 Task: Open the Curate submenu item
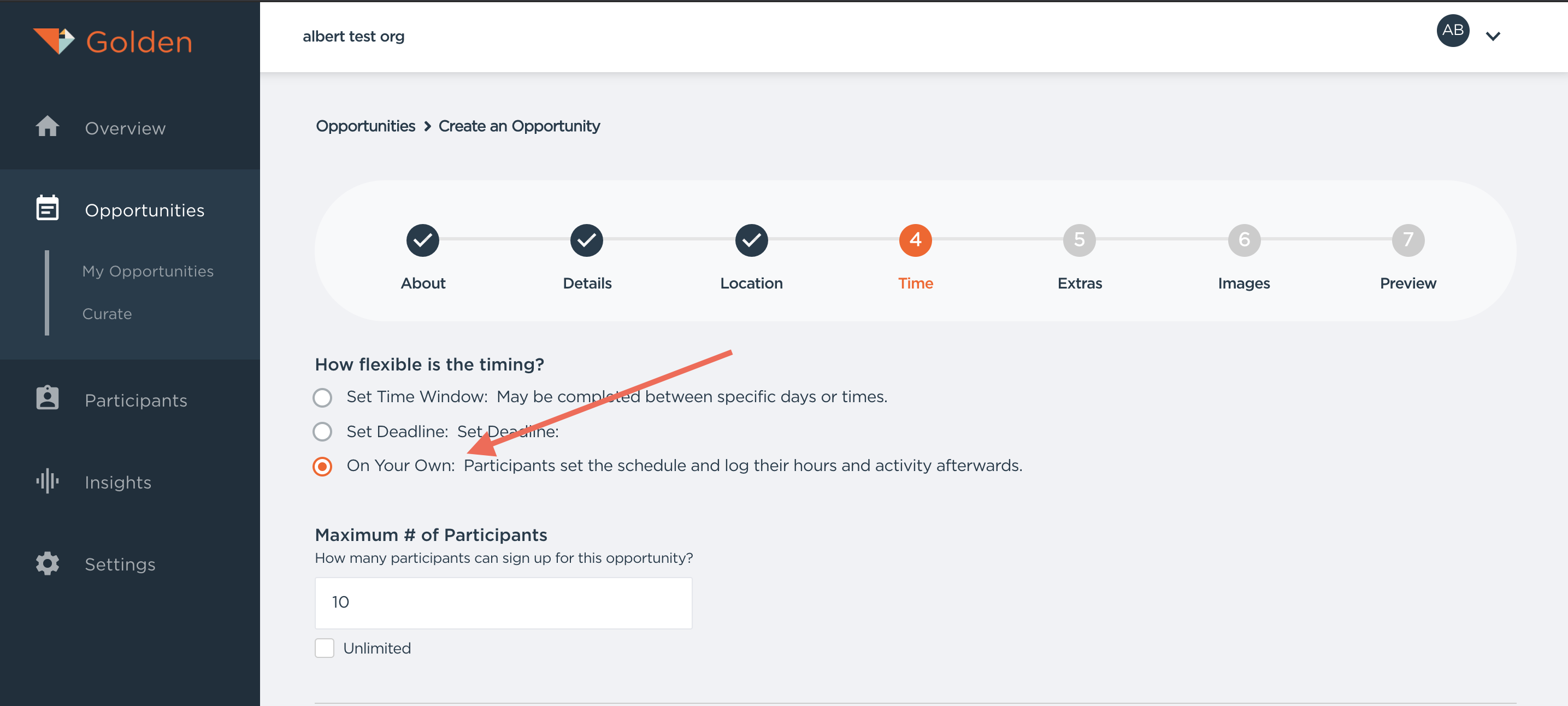[x=107, y=314]
